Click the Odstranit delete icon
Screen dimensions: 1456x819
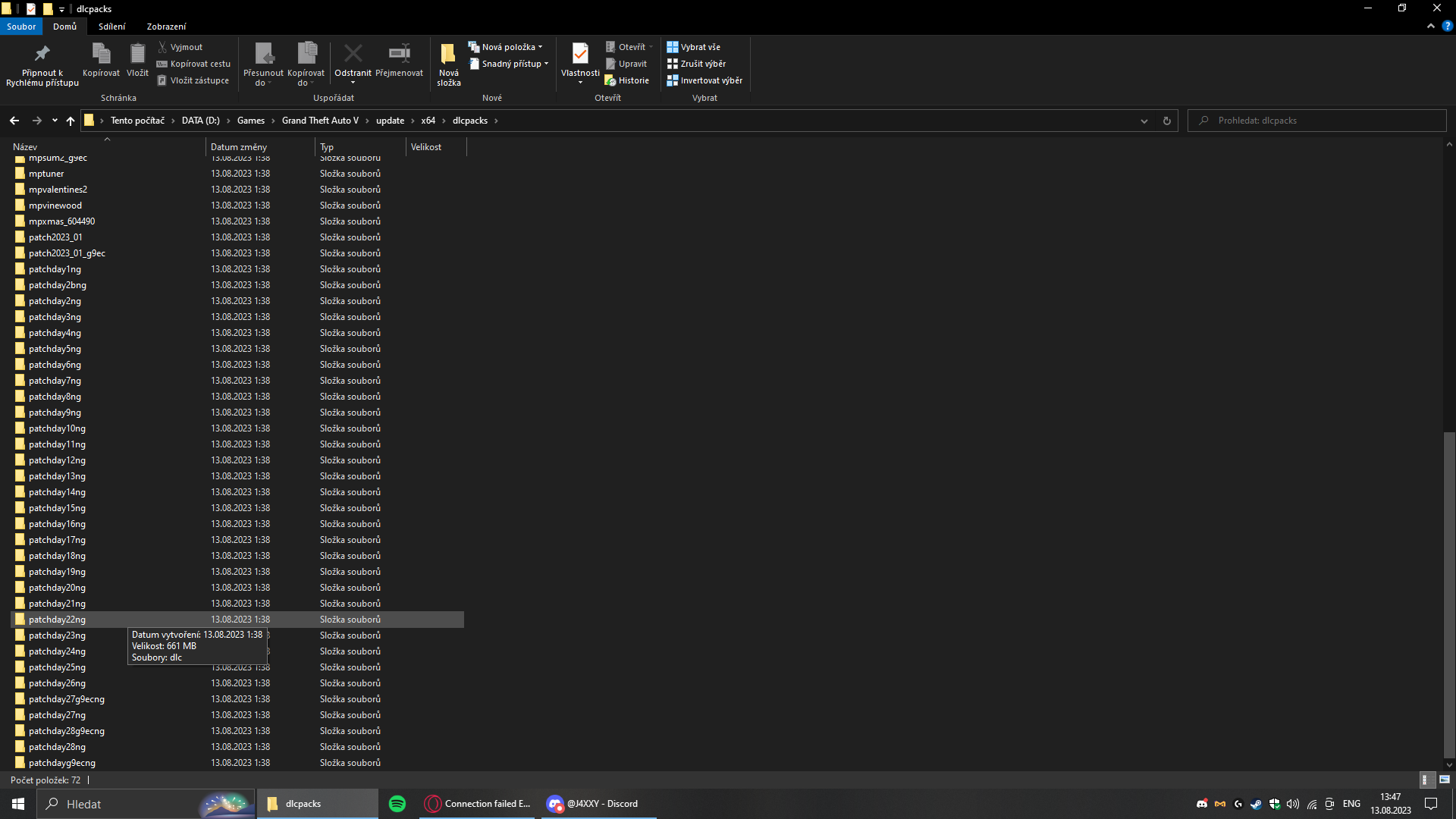coord(353,54)
